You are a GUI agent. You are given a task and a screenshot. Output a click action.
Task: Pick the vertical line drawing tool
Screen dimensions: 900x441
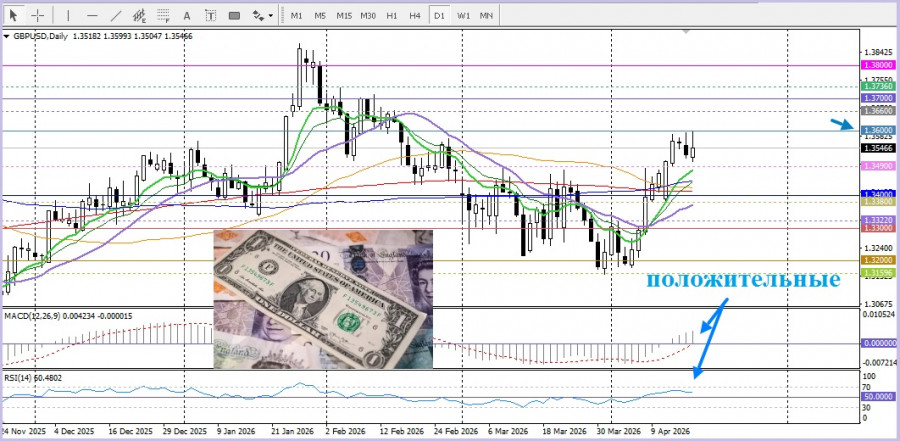(68, 16)
